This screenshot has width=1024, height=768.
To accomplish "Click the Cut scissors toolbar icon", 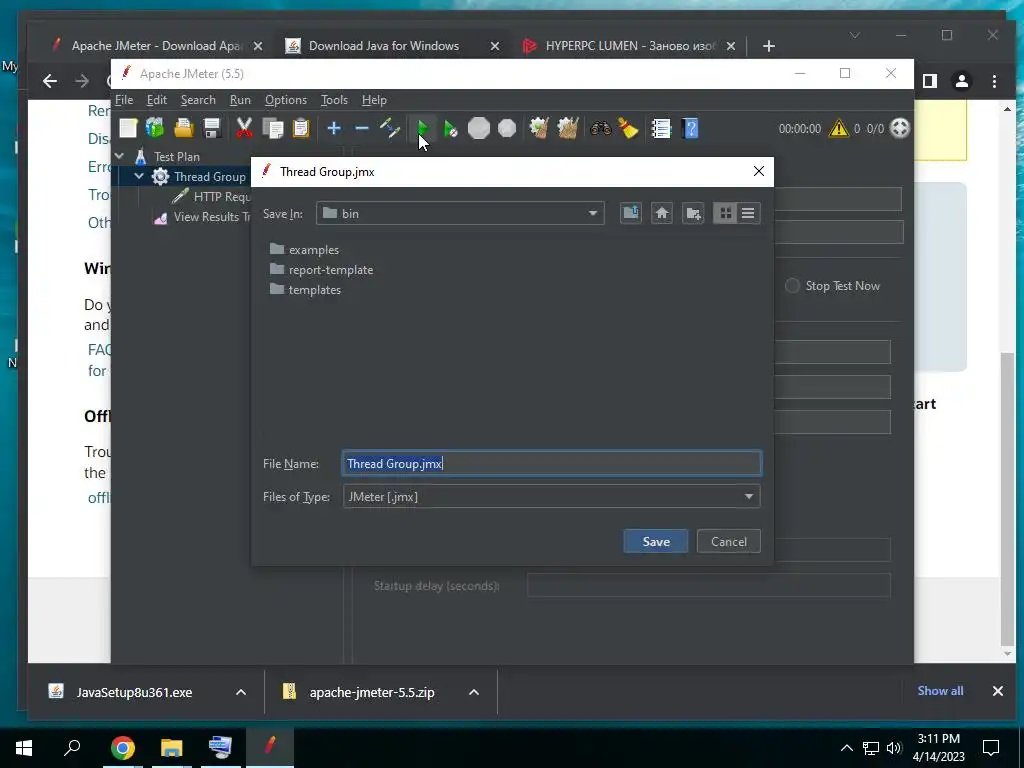I will click(x=244, y=128).
